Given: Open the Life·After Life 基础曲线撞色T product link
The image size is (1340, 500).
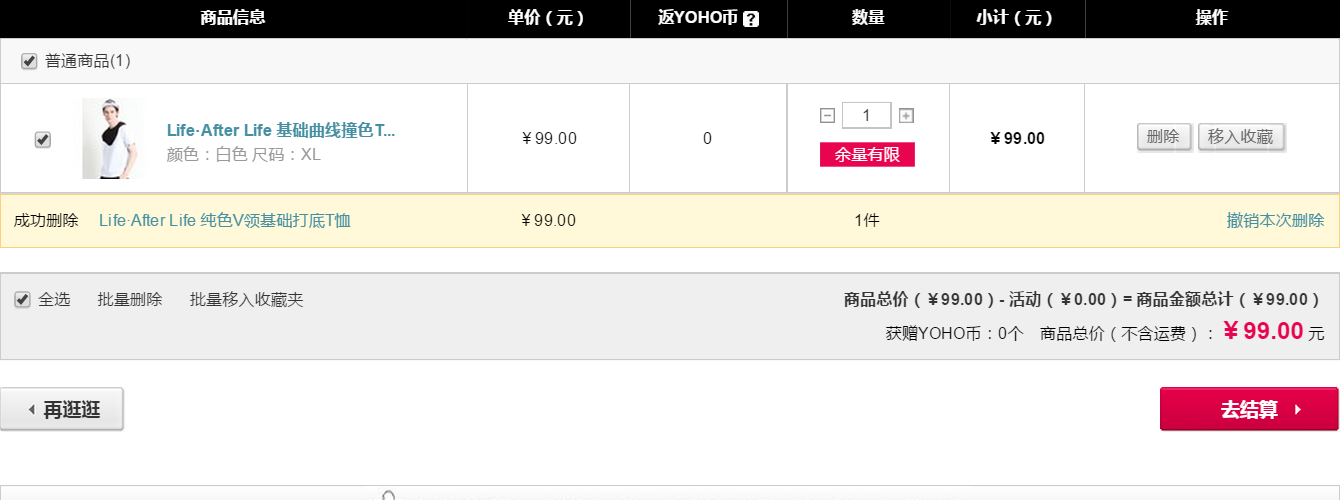Looking at the screenshot, I should 281,130.
